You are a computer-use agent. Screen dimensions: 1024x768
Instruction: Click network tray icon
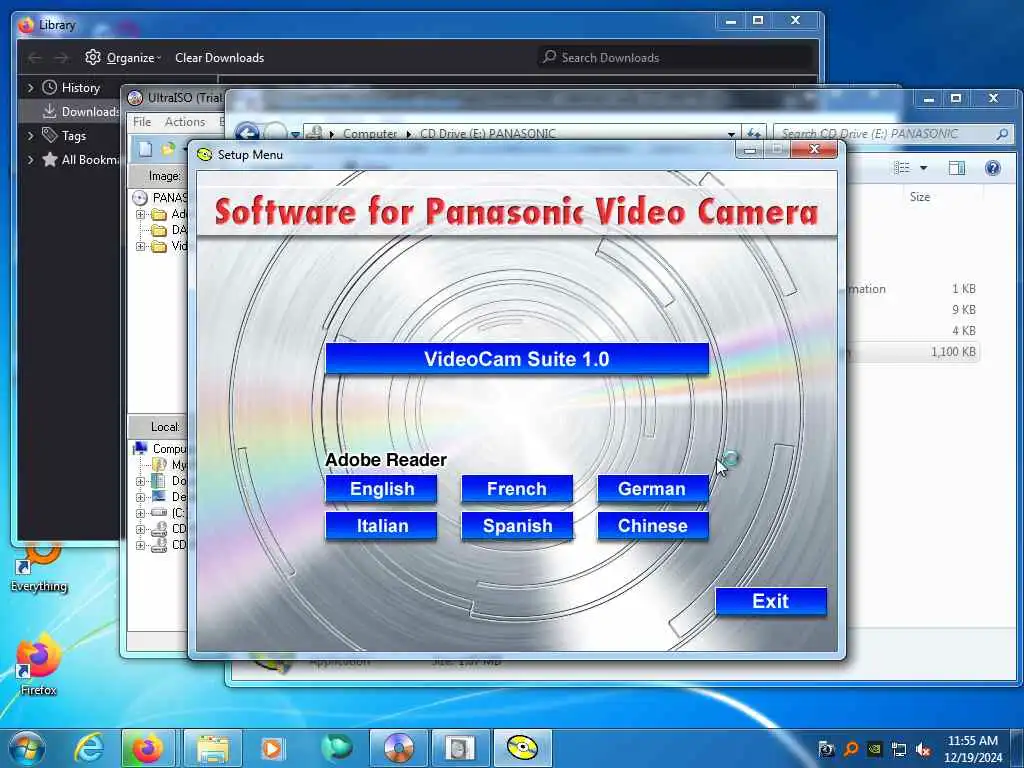(x=899, y=750)
